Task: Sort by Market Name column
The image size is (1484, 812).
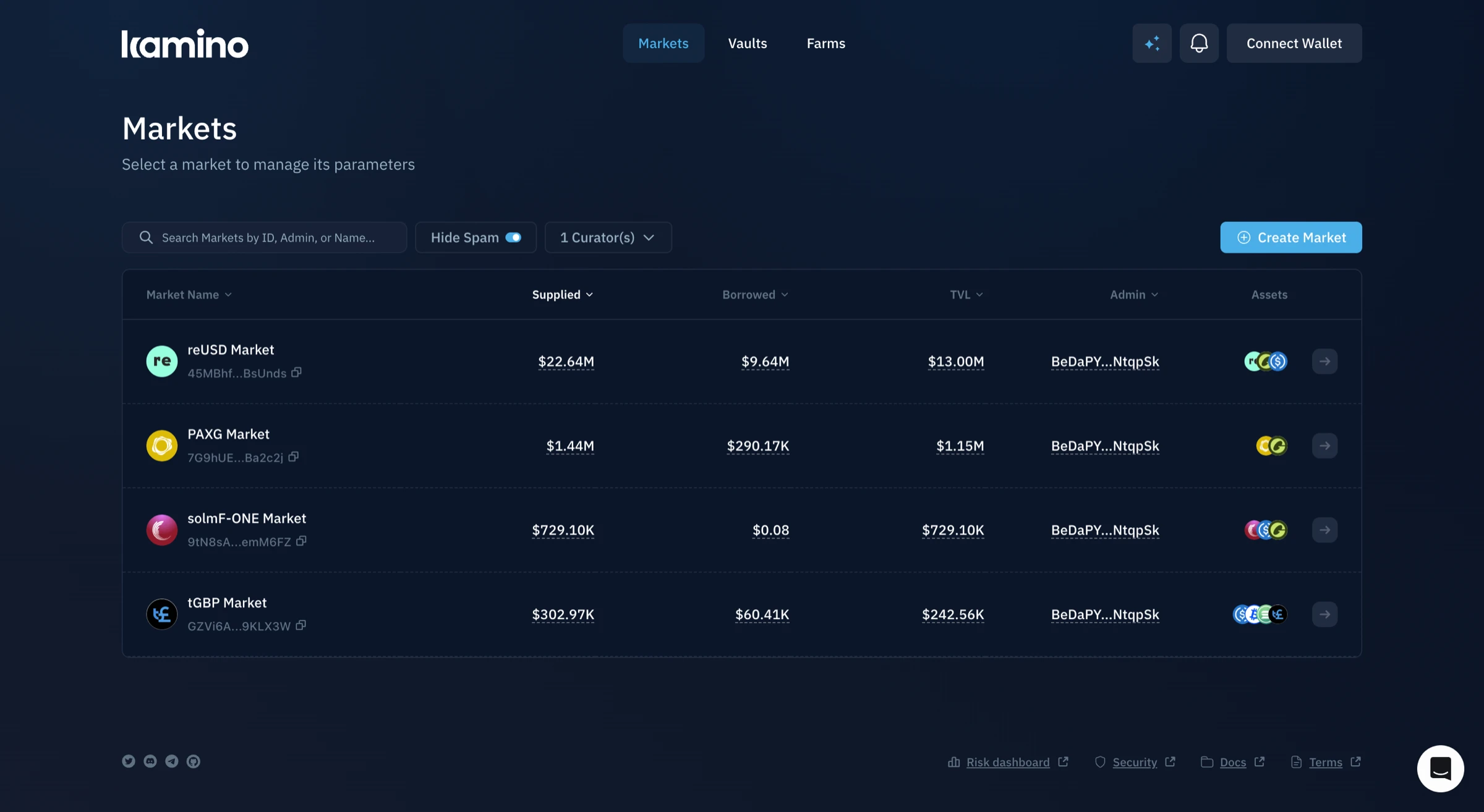Action: point(189,295)
